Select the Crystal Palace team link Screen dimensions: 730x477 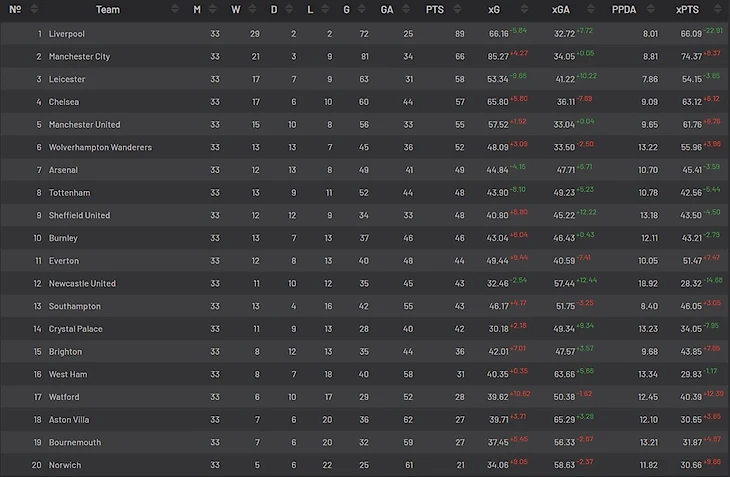click(x=76, y=329)
